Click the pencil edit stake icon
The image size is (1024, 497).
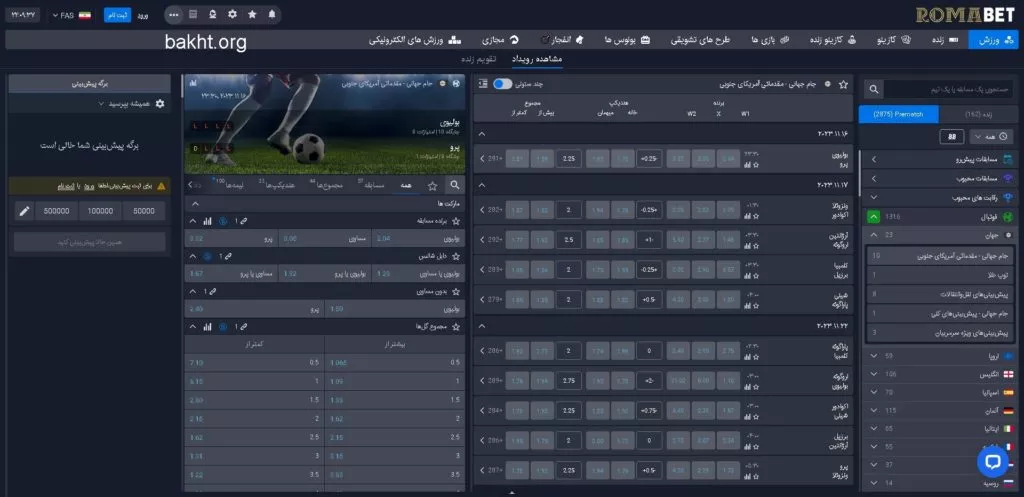(x=24, y=211)
